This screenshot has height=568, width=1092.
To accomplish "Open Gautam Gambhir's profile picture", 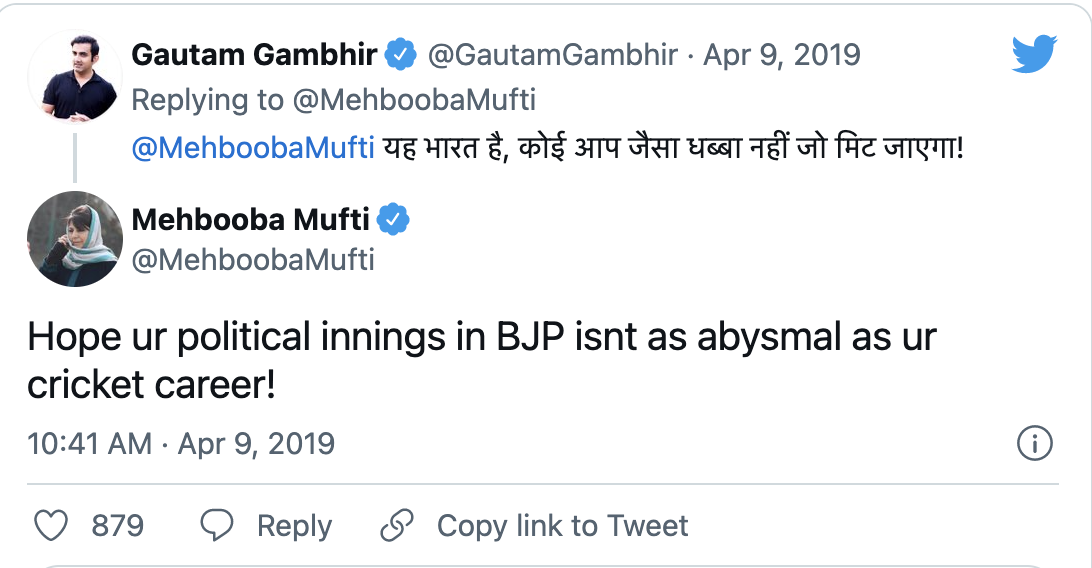I will [74, 76].
